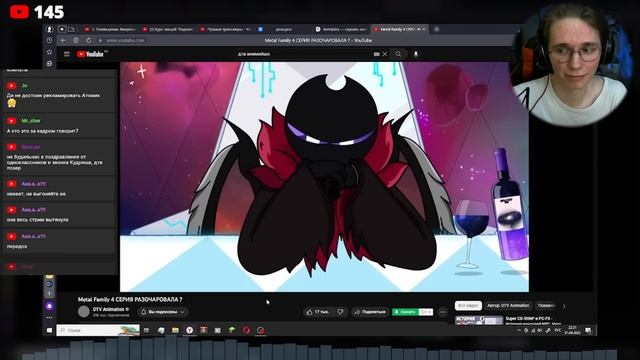Switch to the third YouTube browser tab
Viewport: 640px width, 360px height.
tap(226, 29)
